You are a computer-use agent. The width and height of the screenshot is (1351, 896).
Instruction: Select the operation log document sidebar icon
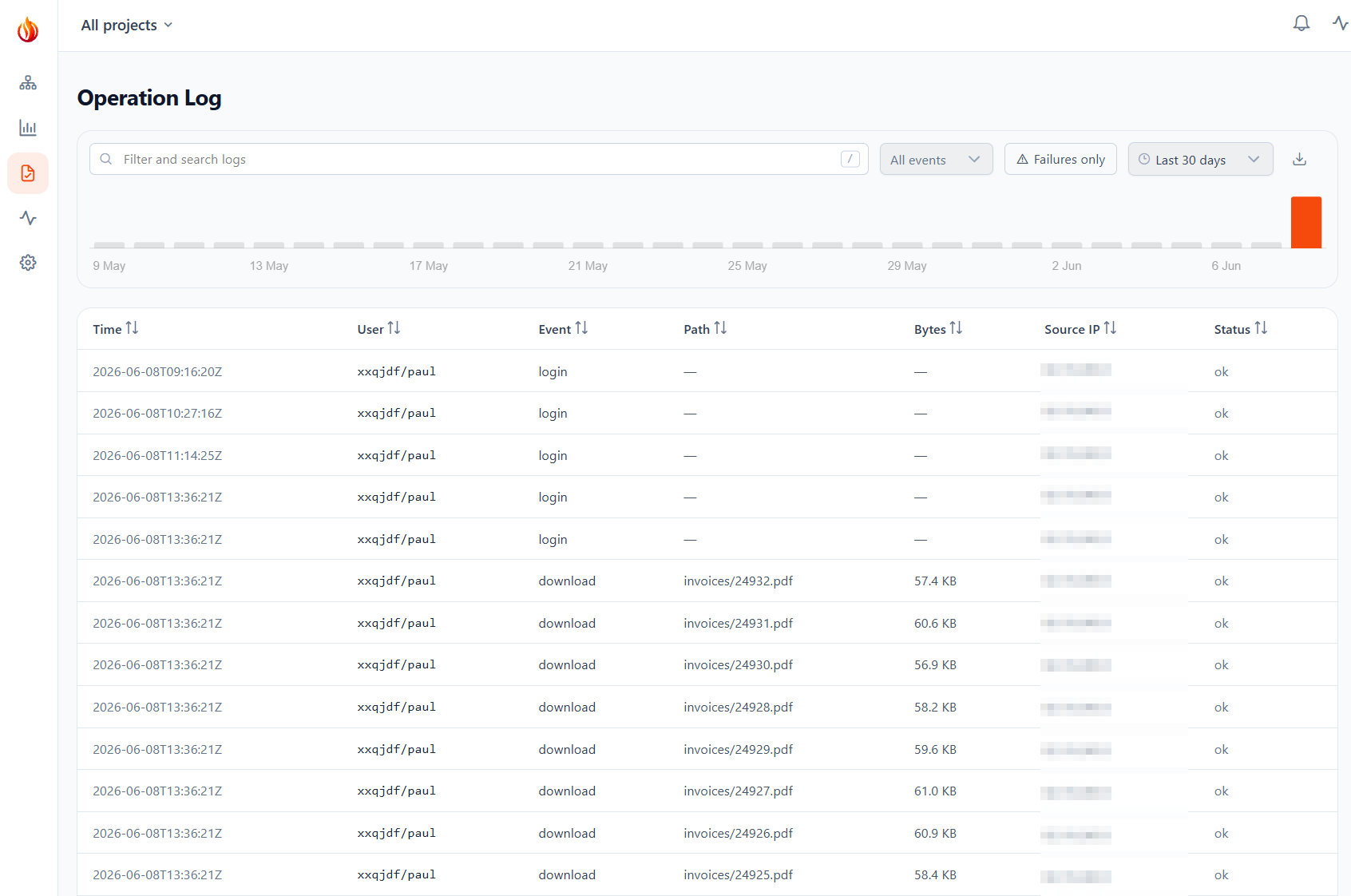coord(28,173)
